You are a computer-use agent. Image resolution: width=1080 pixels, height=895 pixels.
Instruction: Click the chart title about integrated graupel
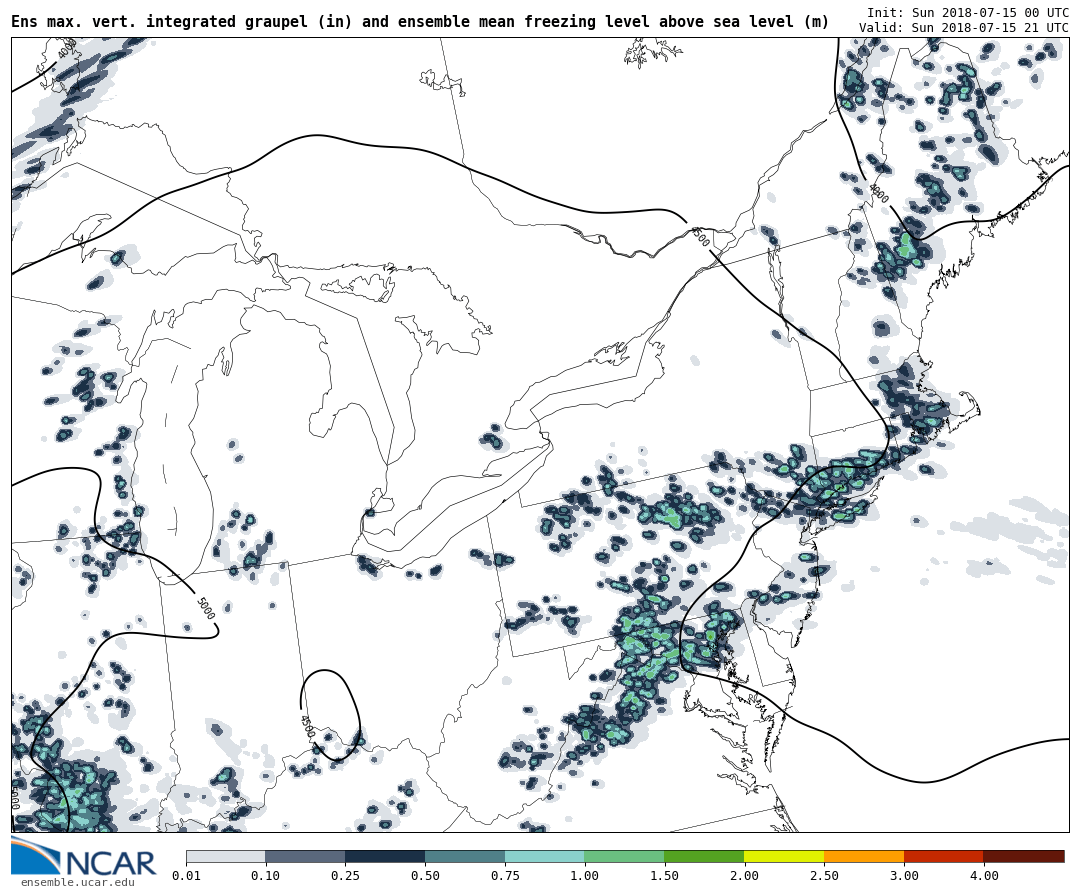click(x=420, y=22)
